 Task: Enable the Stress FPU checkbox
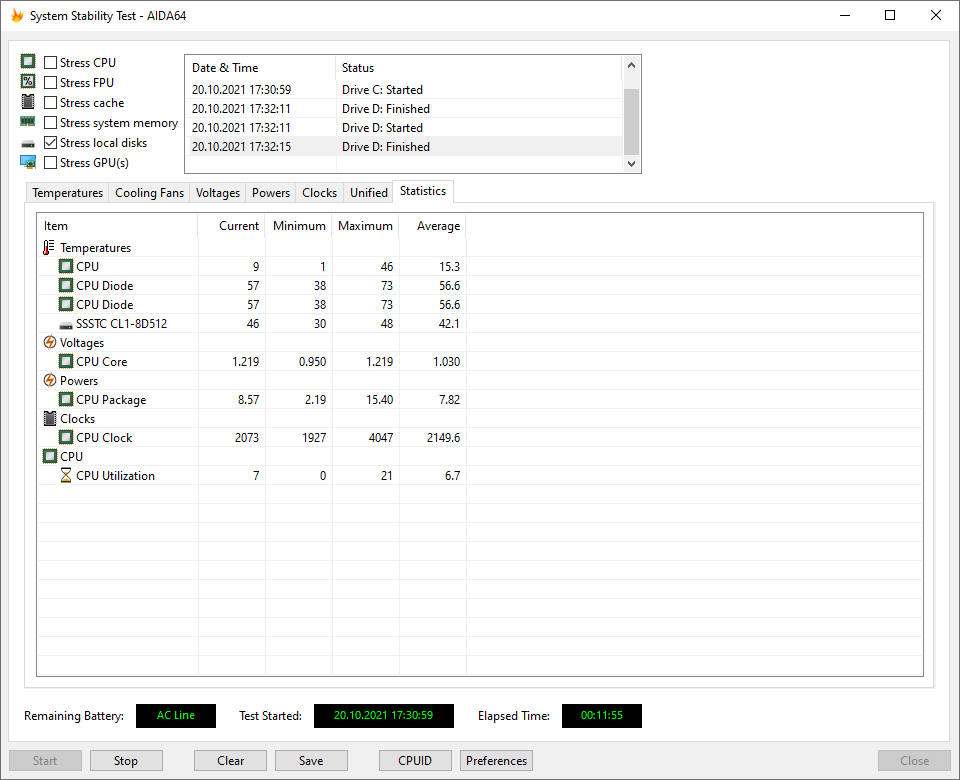[51, 82]
